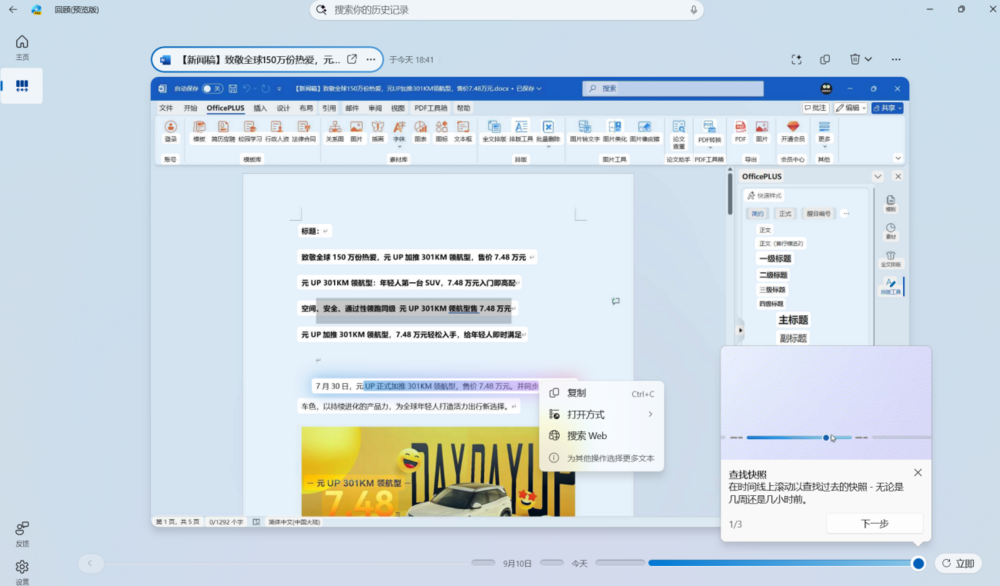Open the 打开方式 submenu arrow
This screenshot has width=1000, height=586.
point(650,414)
